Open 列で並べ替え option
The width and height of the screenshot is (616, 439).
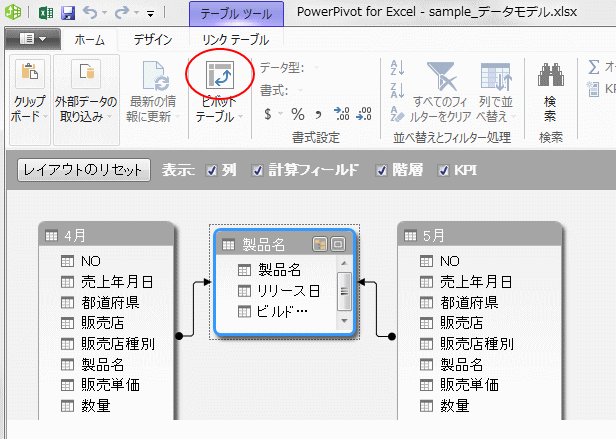click(496, 93)
